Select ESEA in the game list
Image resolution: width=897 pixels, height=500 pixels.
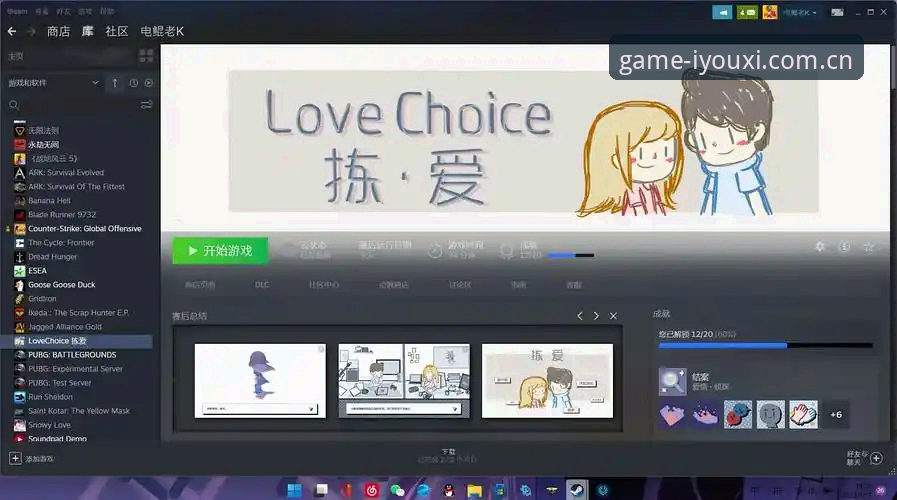[37, 271]
